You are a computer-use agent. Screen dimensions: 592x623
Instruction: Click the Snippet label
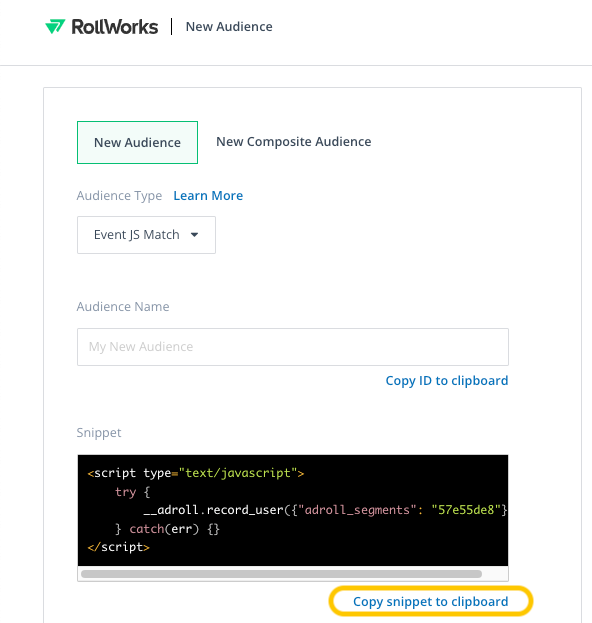point(99,432)
